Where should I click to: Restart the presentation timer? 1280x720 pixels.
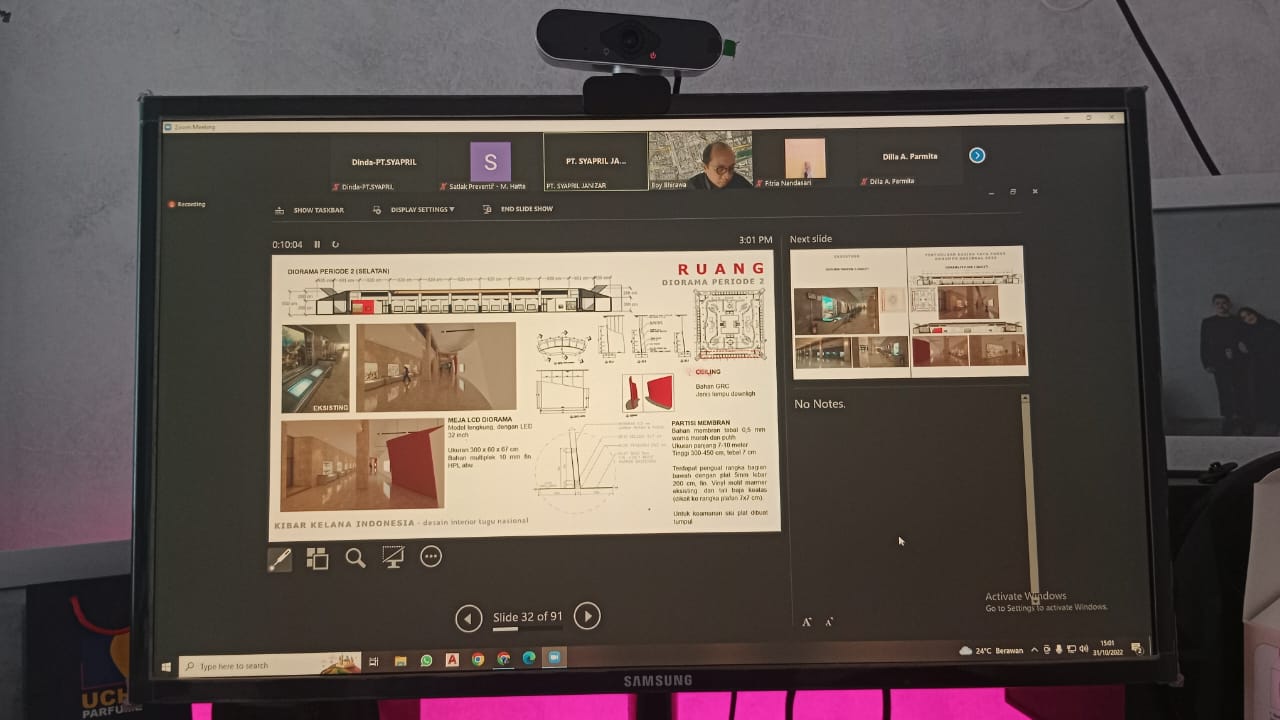tap(335, 244)
